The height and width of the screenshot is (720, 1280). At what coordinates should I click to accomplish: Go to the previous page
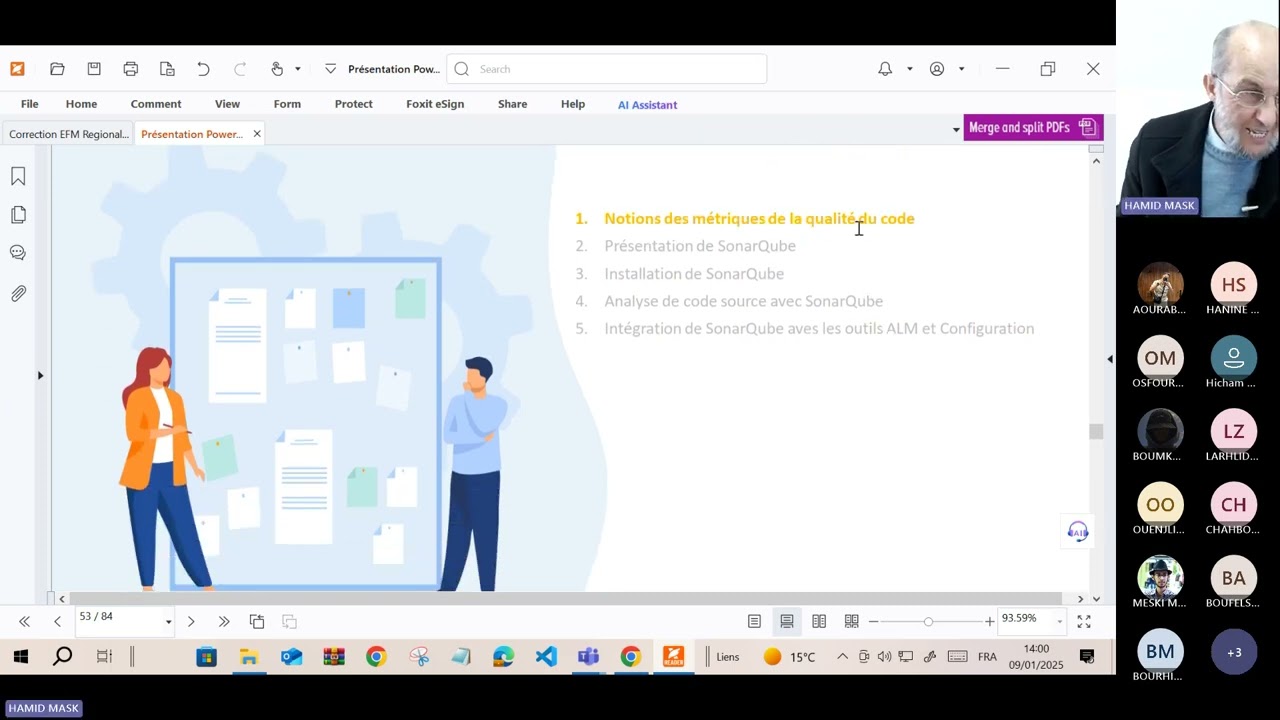point(57,622)
